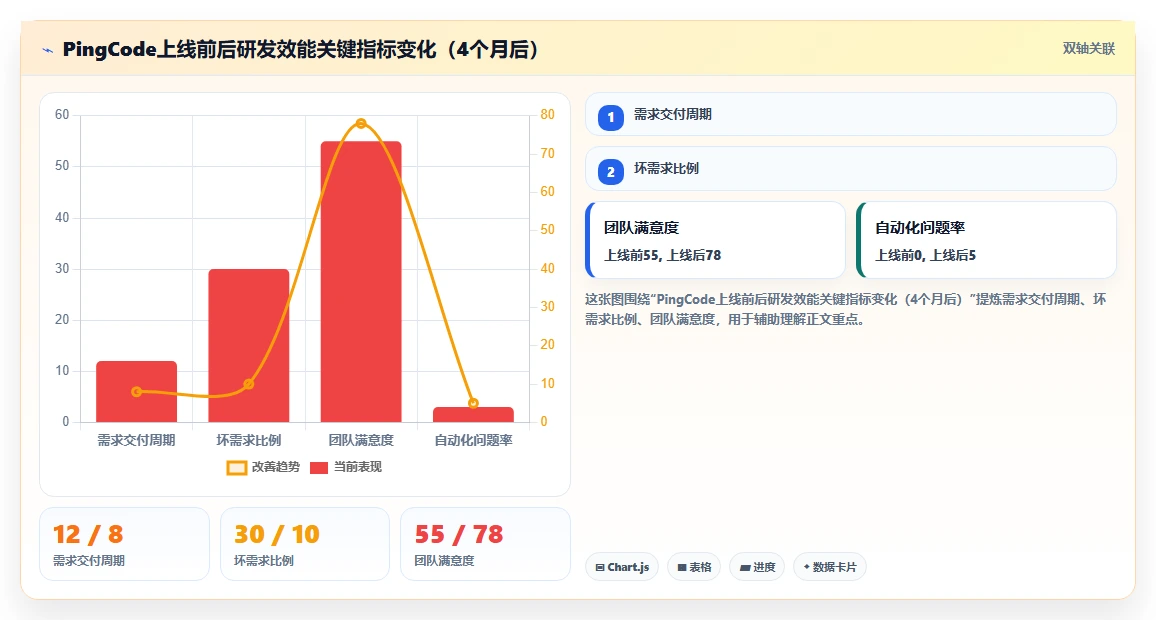Open the 团队满意度 info card on right
This screenshot has width=1156, height=620.
[715, 240]
